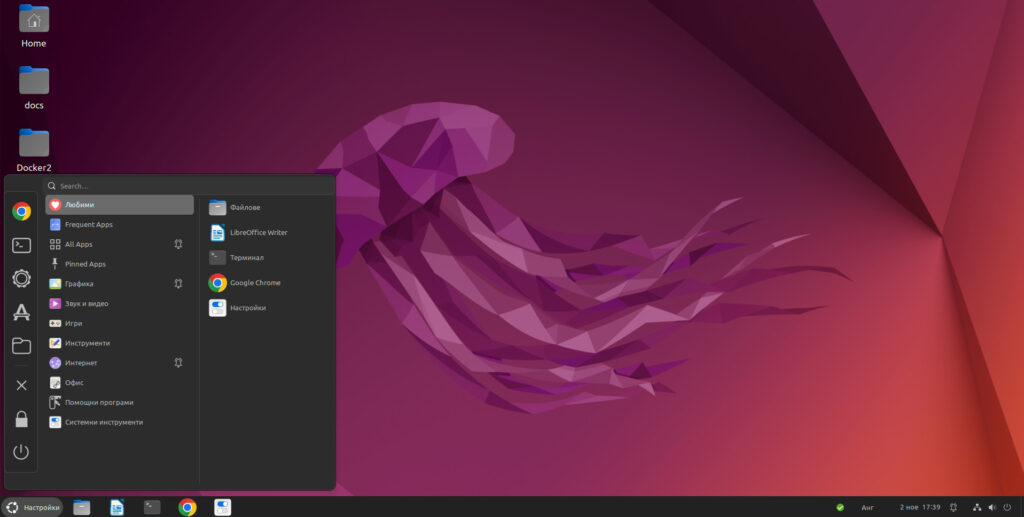1024x517 pixels.
Task: Click the X log-out icon in the menu sidebar
Action: tap(22, 385)
